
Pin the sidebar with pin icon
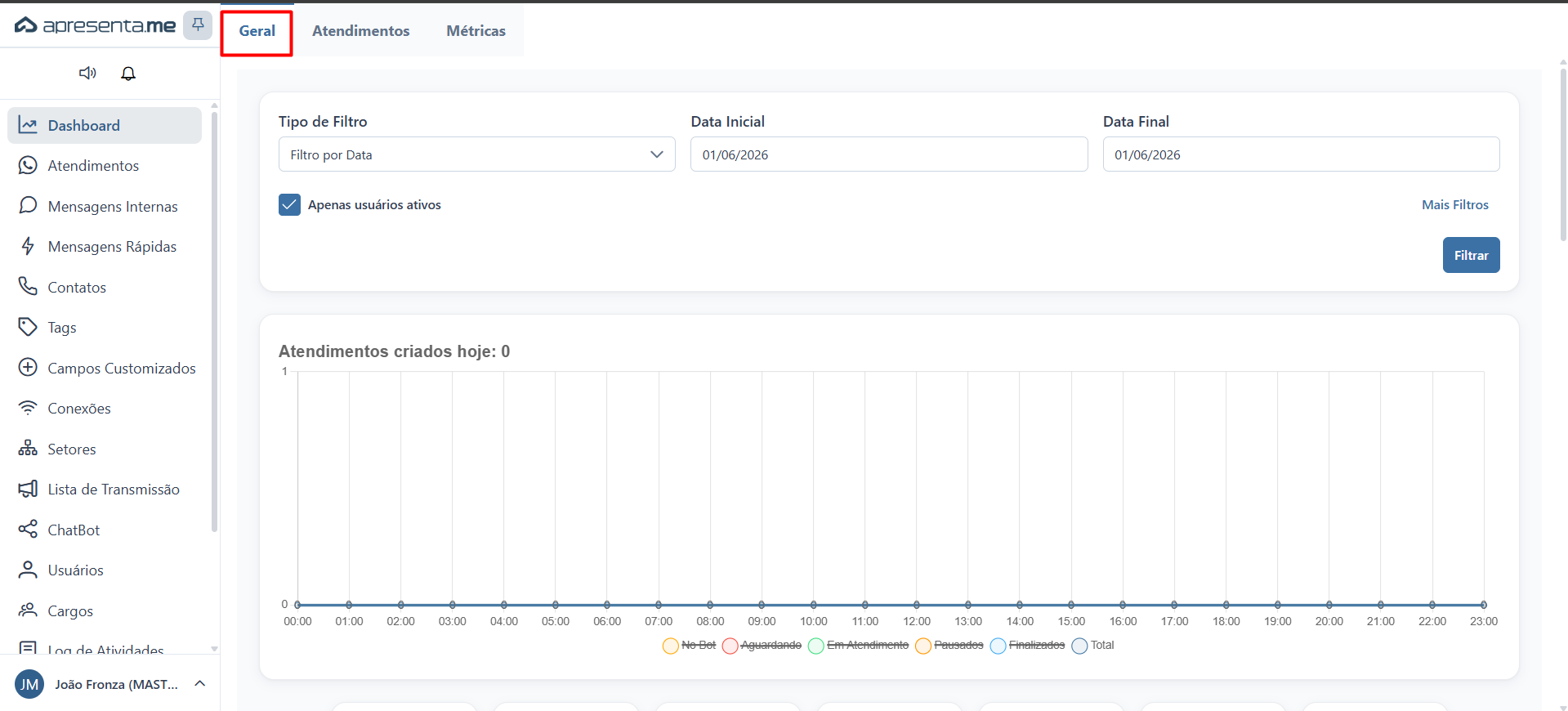(x=198, y=25)
